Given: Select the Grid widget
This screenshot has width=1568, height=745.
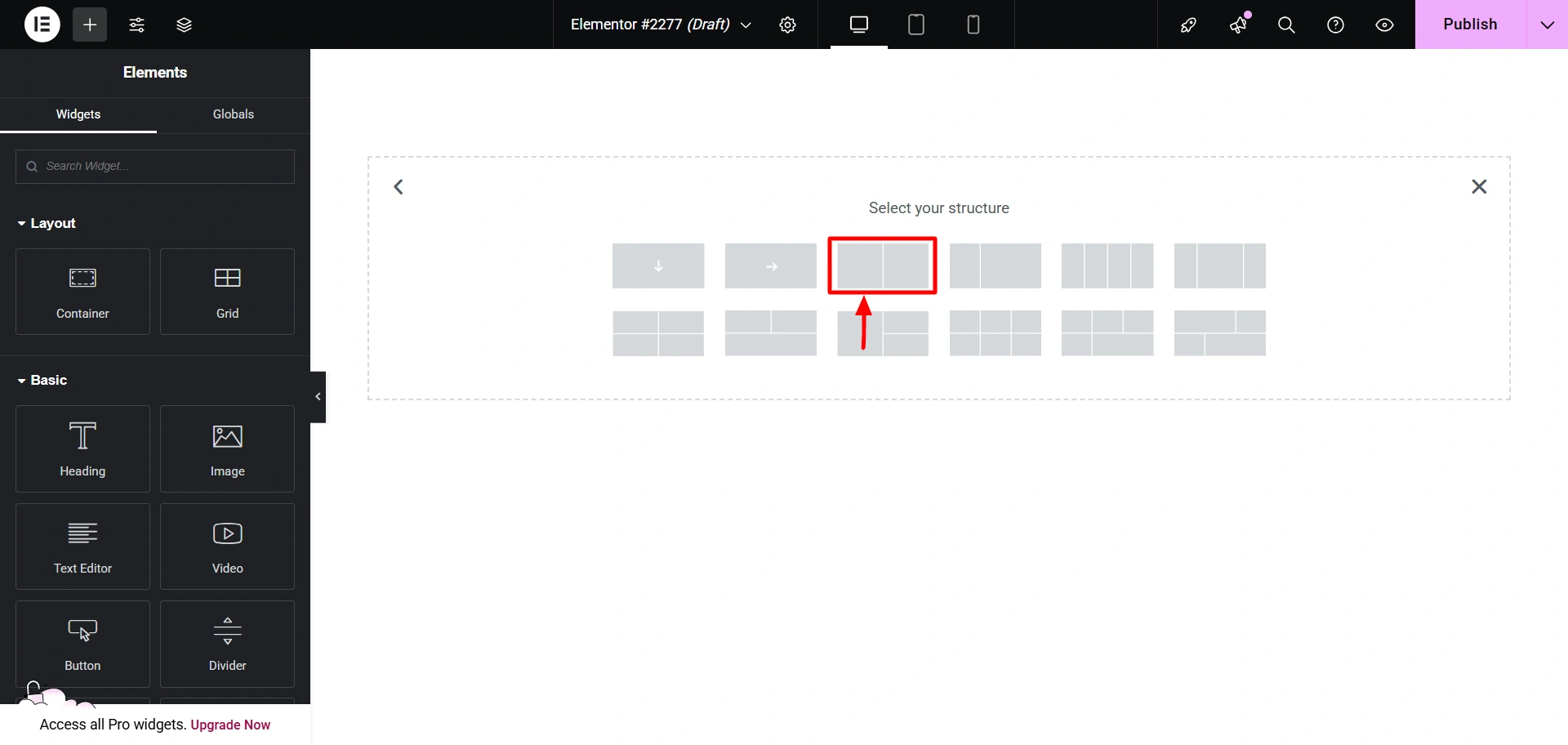Looking at the screenshot, I should pyautogui.click(x=227, y=292).
